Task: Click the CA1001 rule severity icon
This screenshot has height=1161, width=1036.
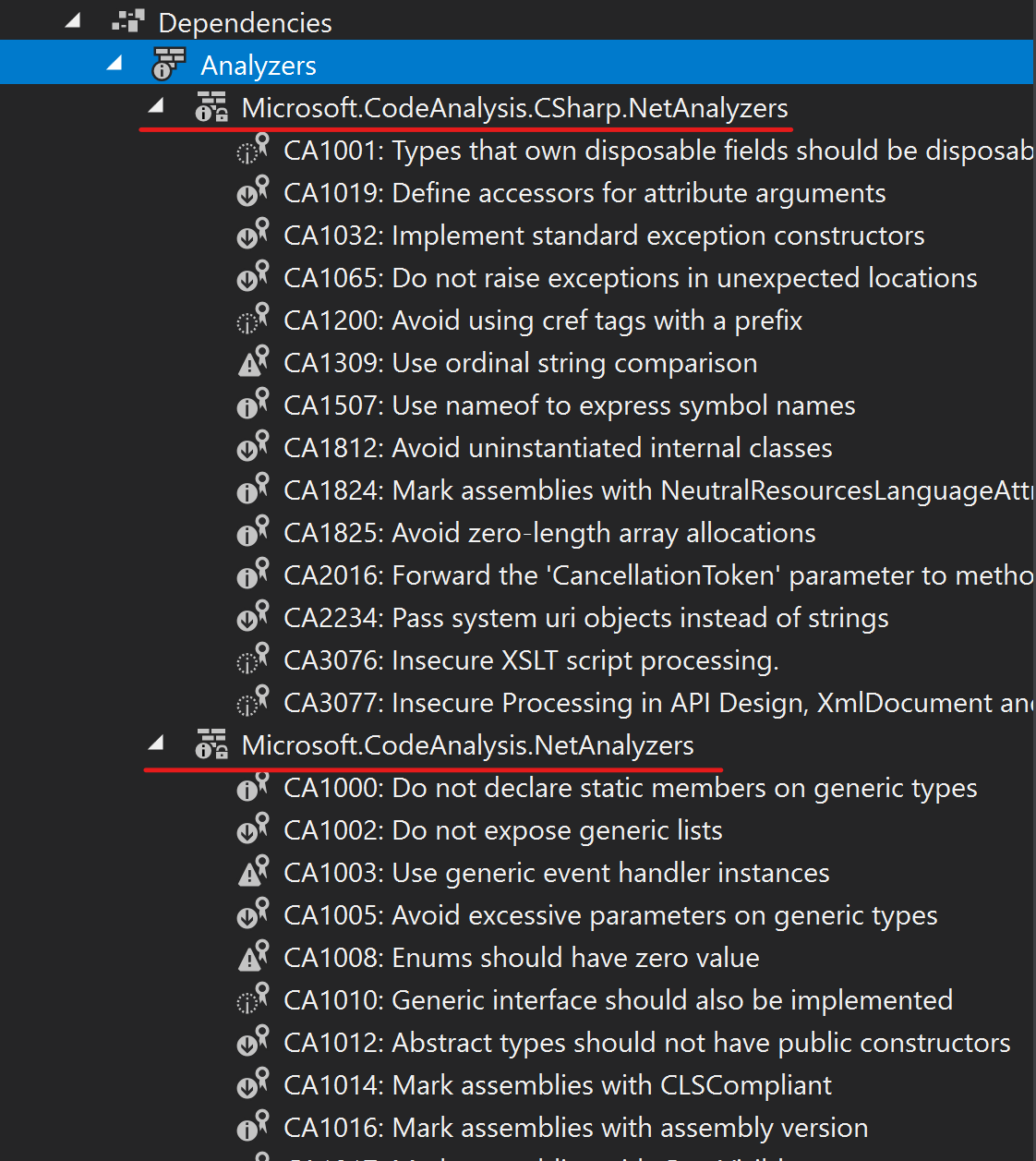Action: 252,150
